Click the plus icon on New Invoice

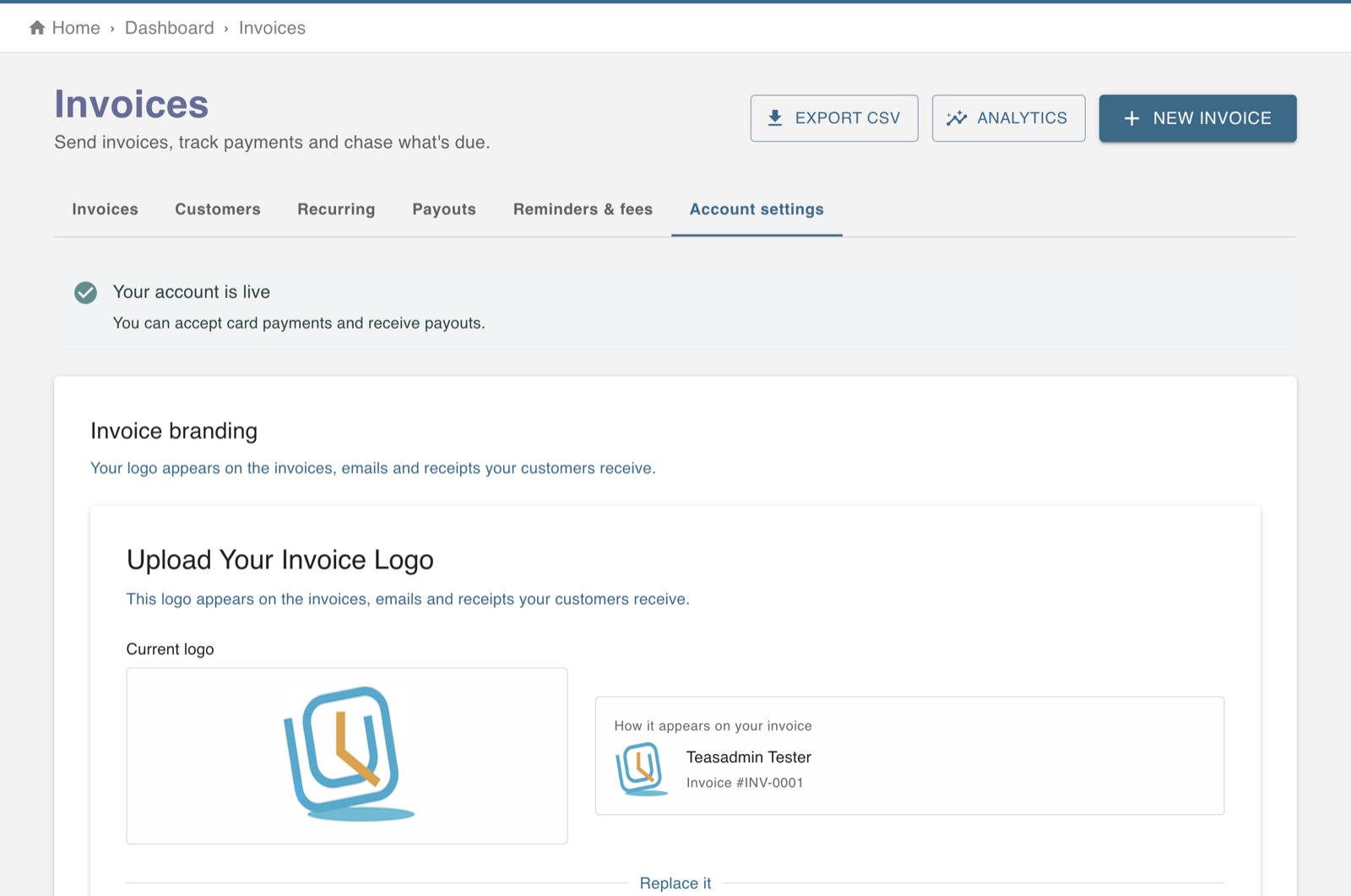(1131, 118)
